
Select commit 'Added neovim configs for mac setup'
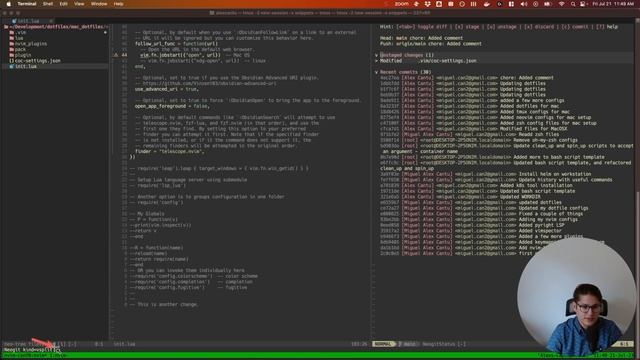click(486, 117)
